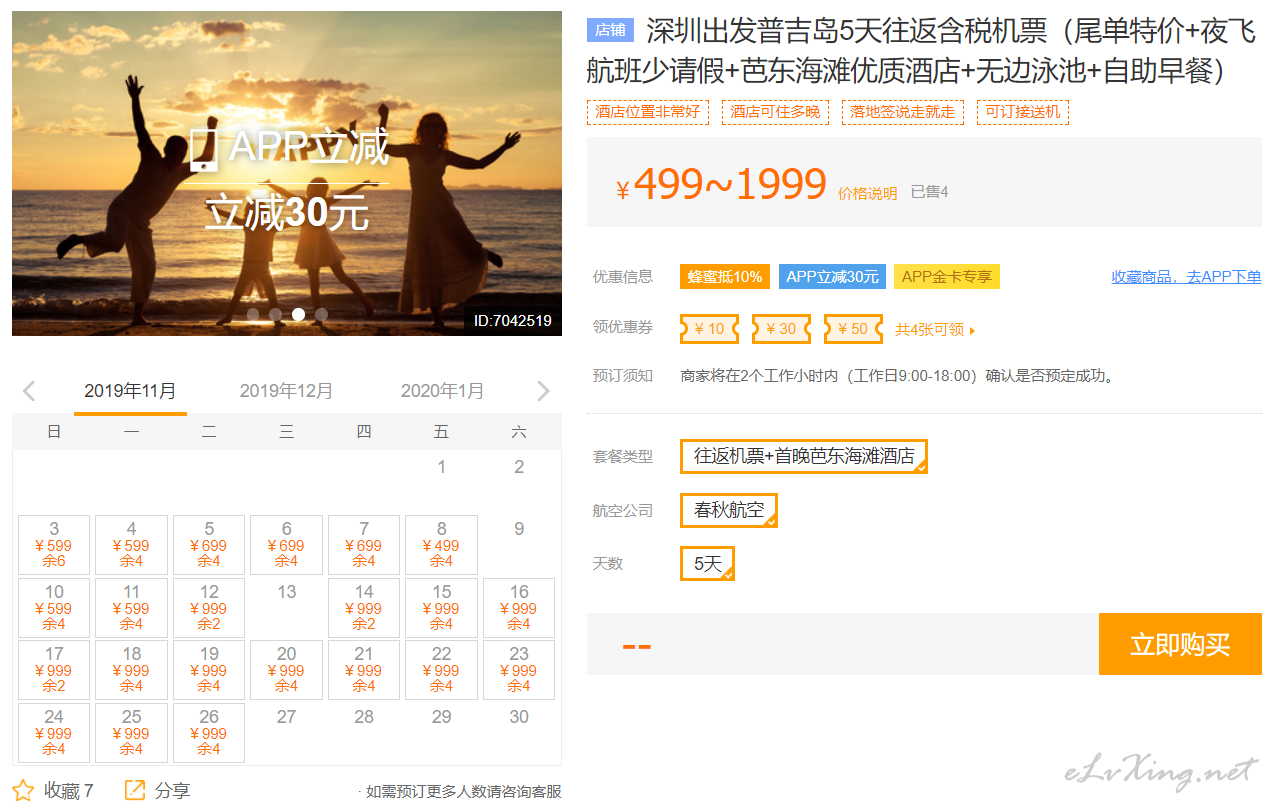Click the product banner image
The height and width of the screenshot is (805, 1269).
click(287, 173)
